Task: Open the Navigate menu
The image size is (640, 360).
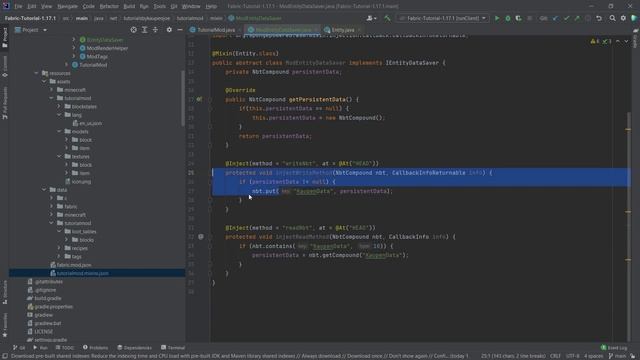Action: point(67,7)
